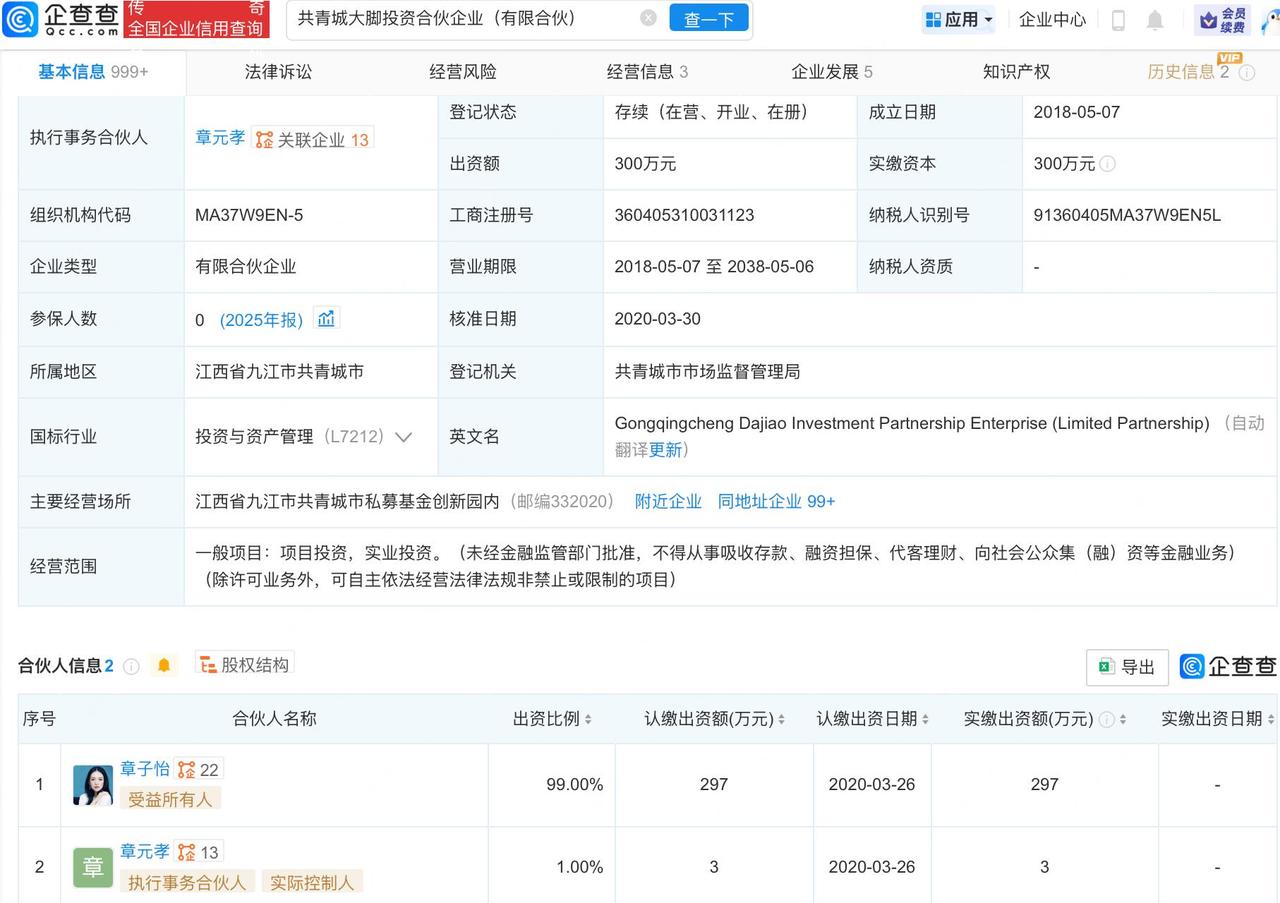
Task: Export partner table with 导出 button
Action: 1127,667
